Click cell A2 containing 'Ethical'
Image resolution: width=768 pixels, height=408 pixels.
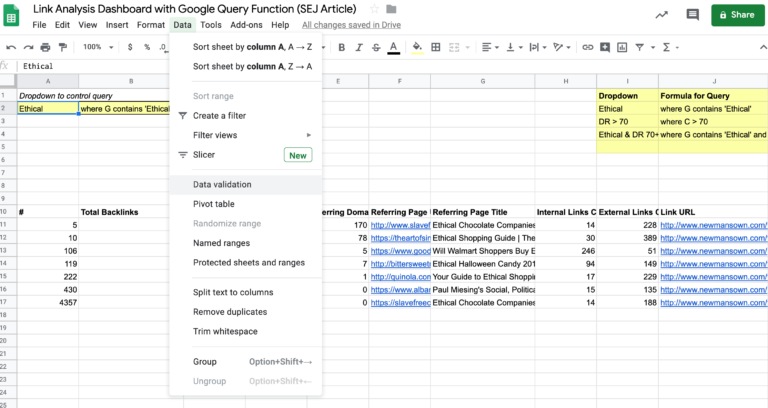point(48,108)
